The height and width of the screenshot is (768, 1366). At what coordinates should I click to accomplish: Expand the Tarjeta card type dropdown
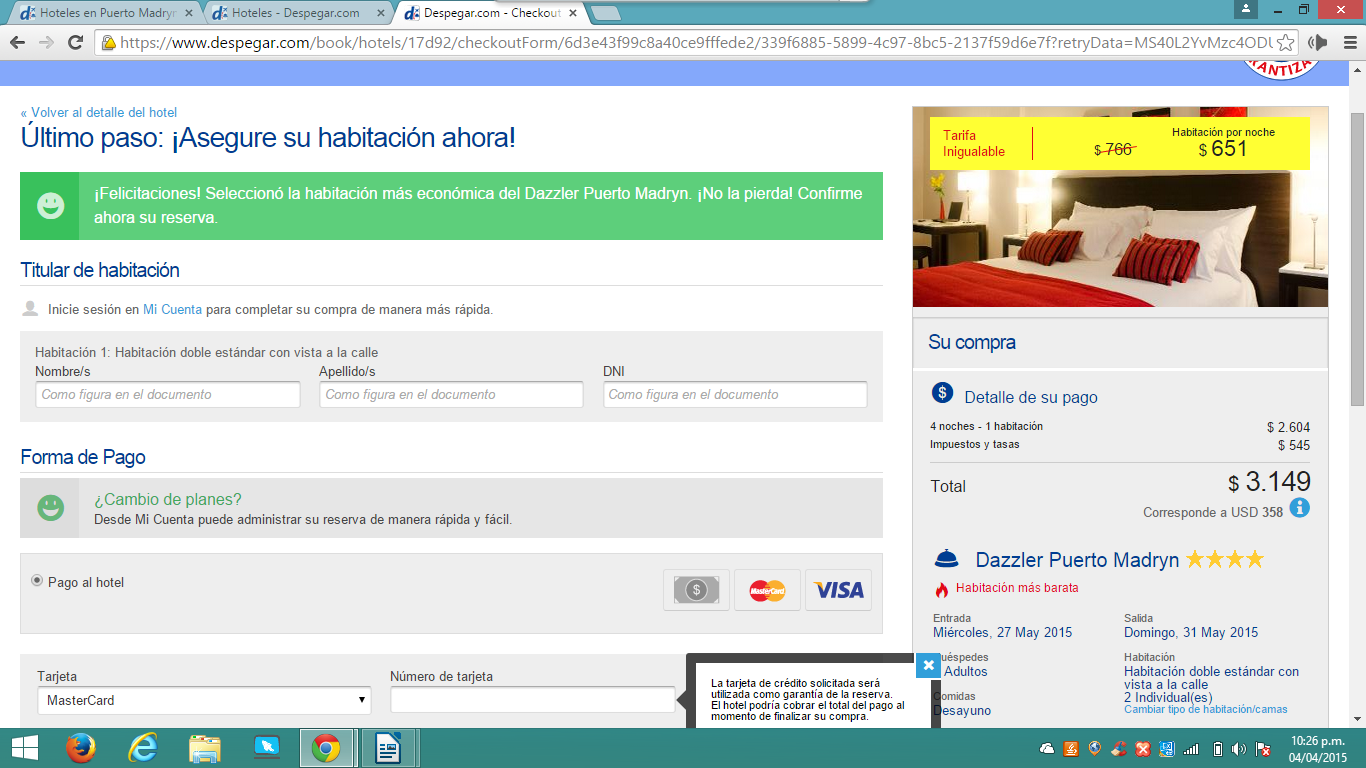(x=204, y=700)
